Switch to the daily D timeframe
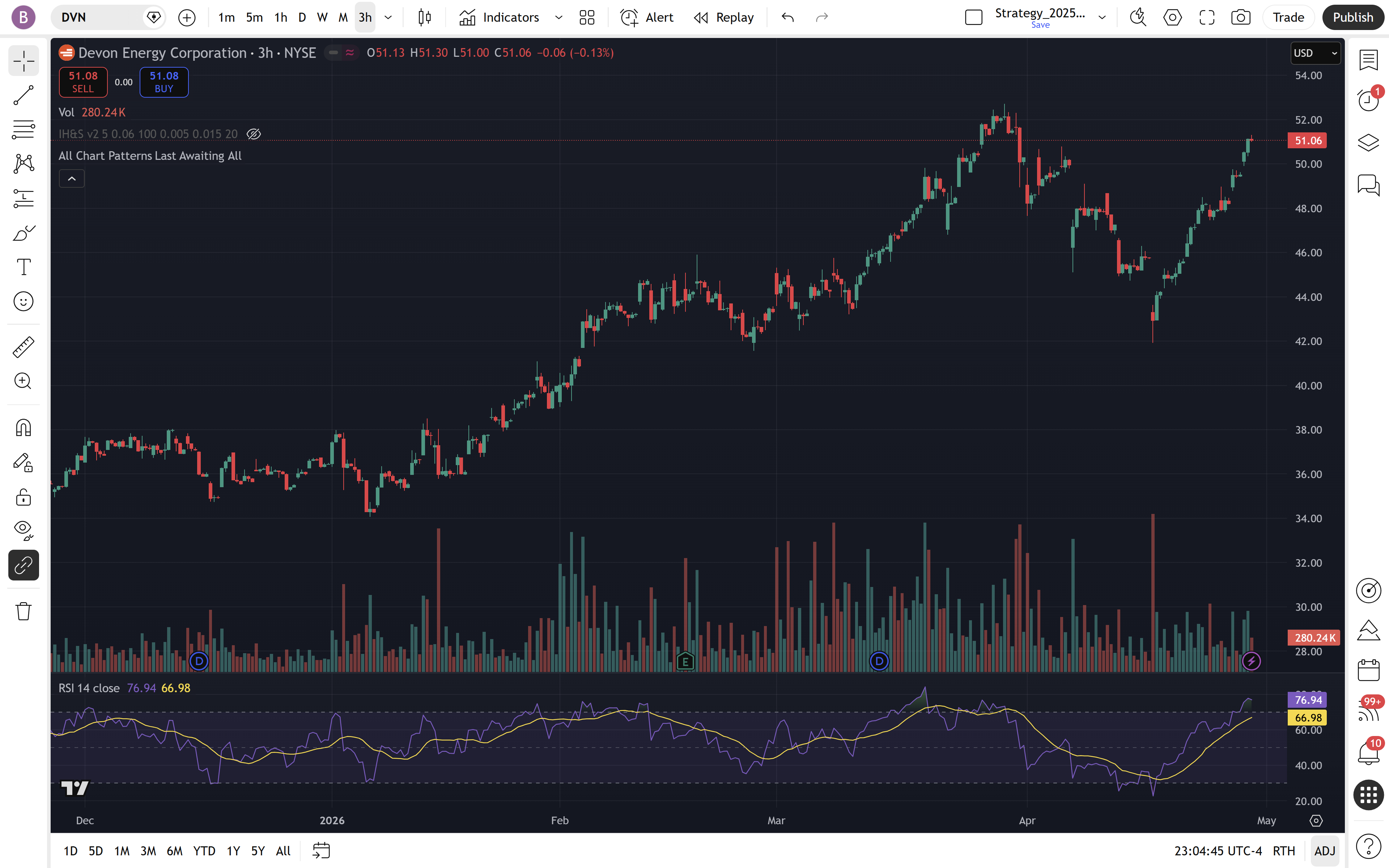Viewport: 1389px width, 868px height. coord(302,18)
